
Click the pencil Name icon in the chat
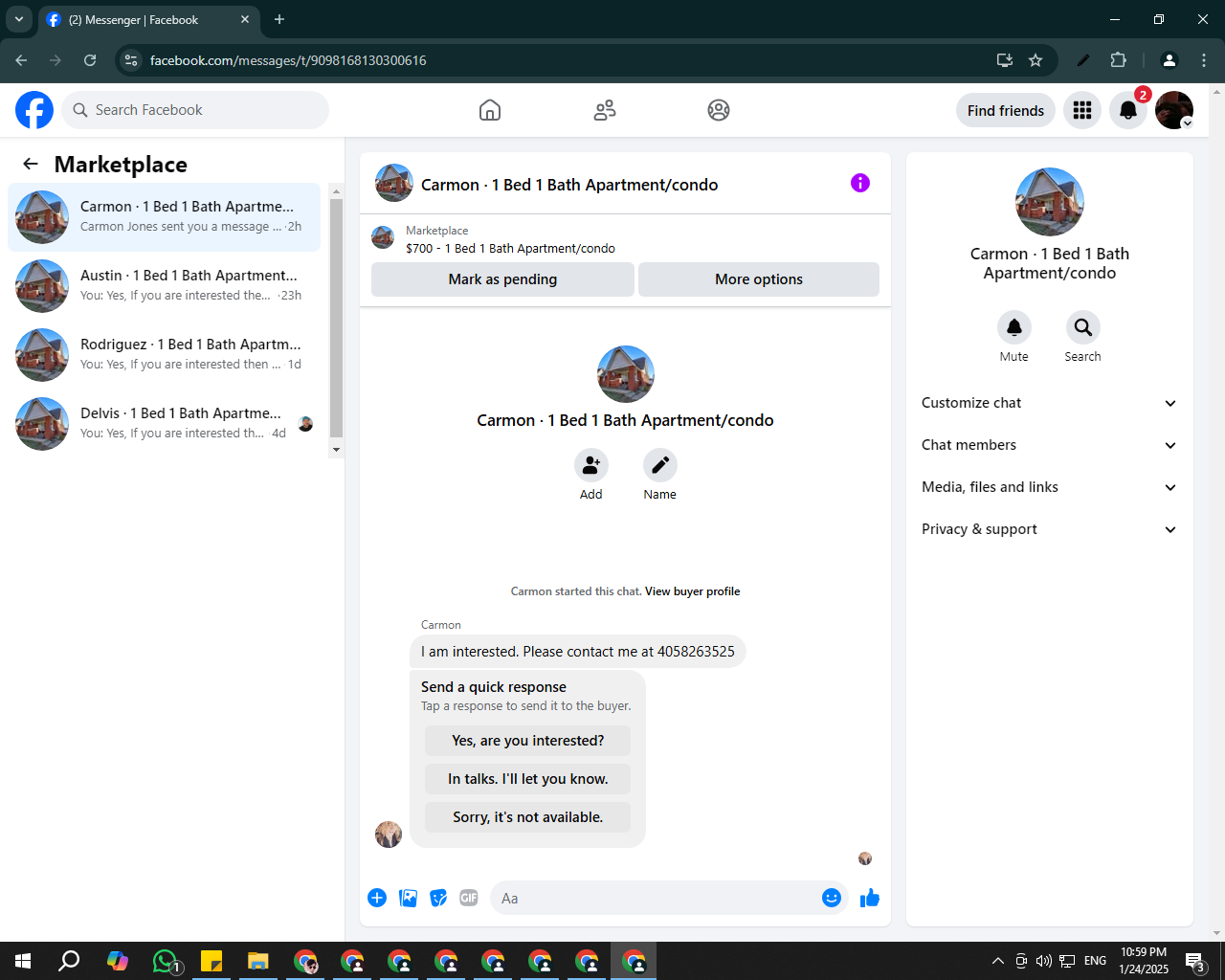click(660, 465)
